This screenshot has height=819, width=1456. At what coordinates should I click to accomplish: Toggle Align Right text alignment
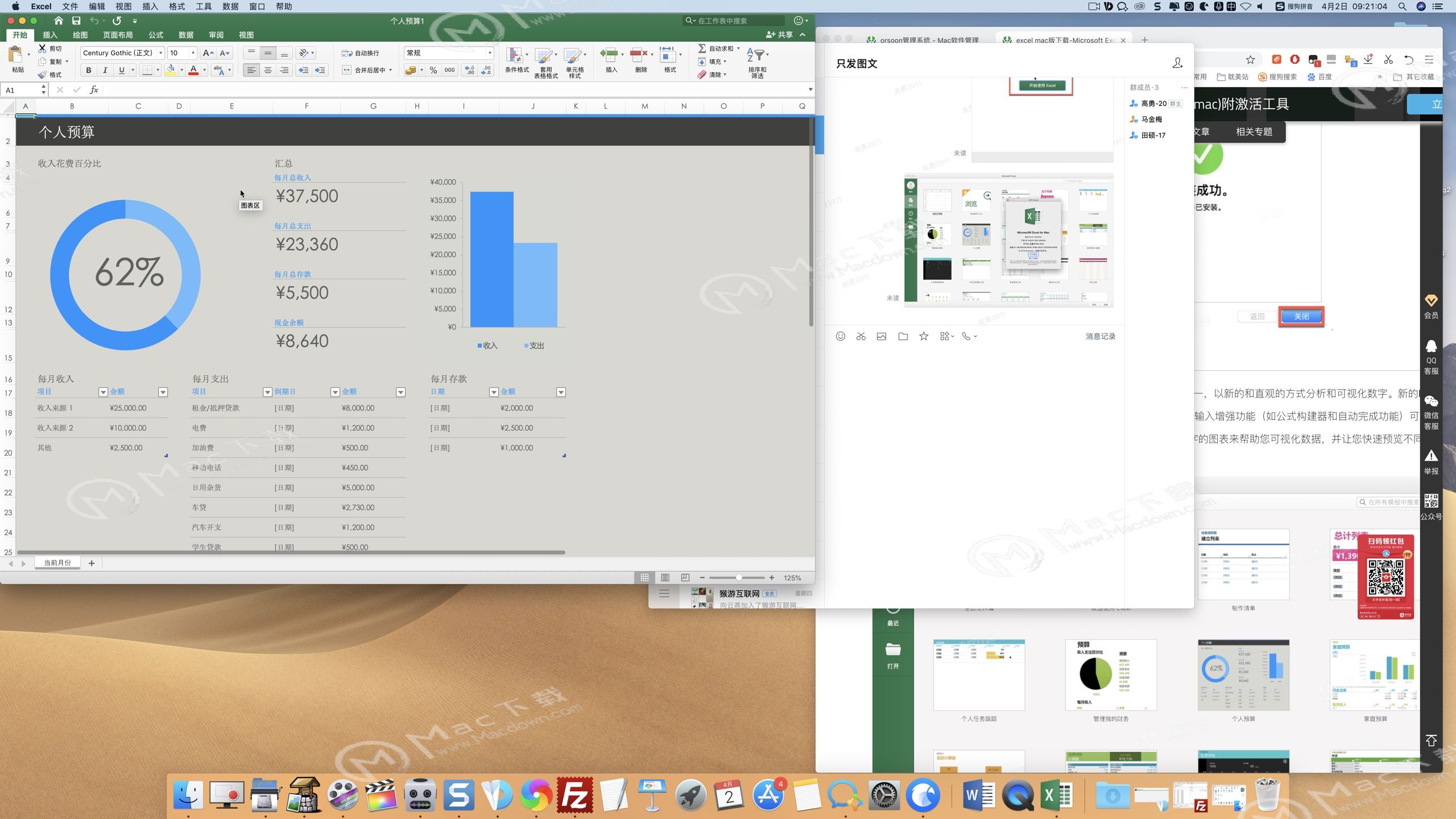(284, 70)
